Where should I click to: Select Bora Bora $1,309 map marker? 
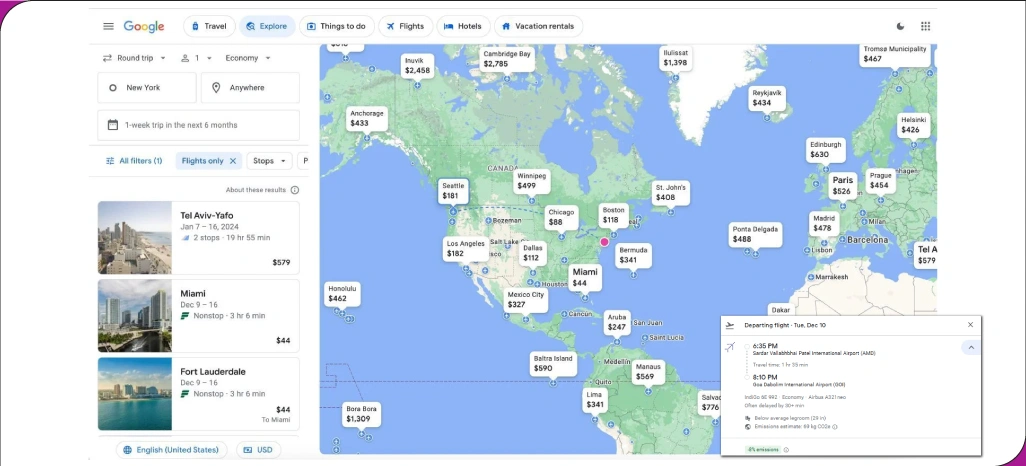tap(361, 414)
